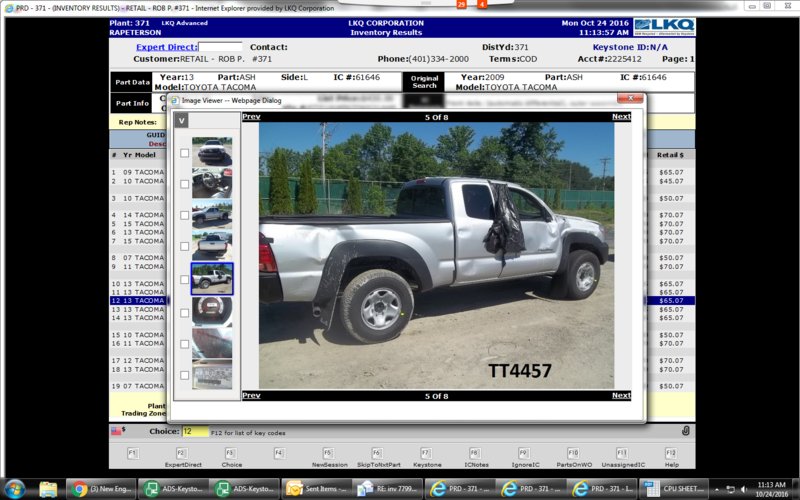Click the Original Search label box
Screen dimensions: 800x500
click(x=424, y=82)
